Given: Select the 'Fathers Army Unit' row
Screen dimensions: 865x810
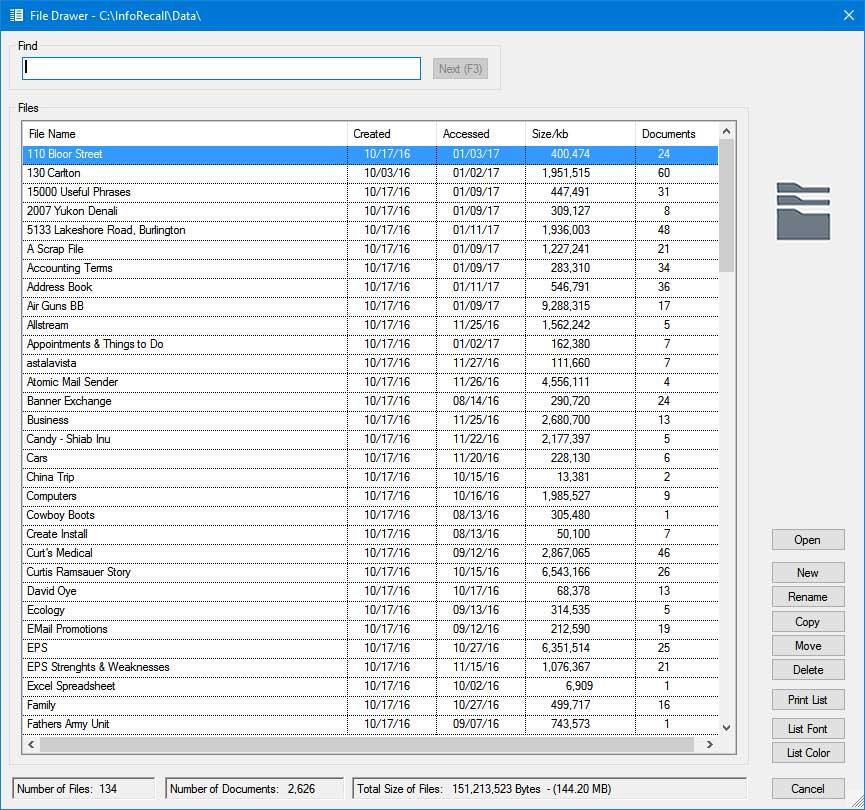Looking at the screenshot, I should click(370, 724).
